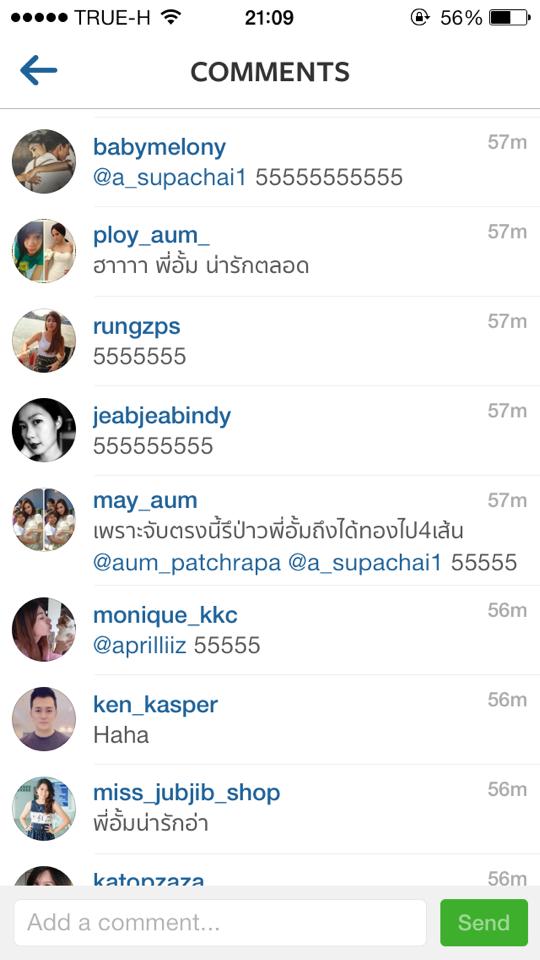Tap the back arrow icon
This screenshot has width=540, height=960.
pos(38,70)
